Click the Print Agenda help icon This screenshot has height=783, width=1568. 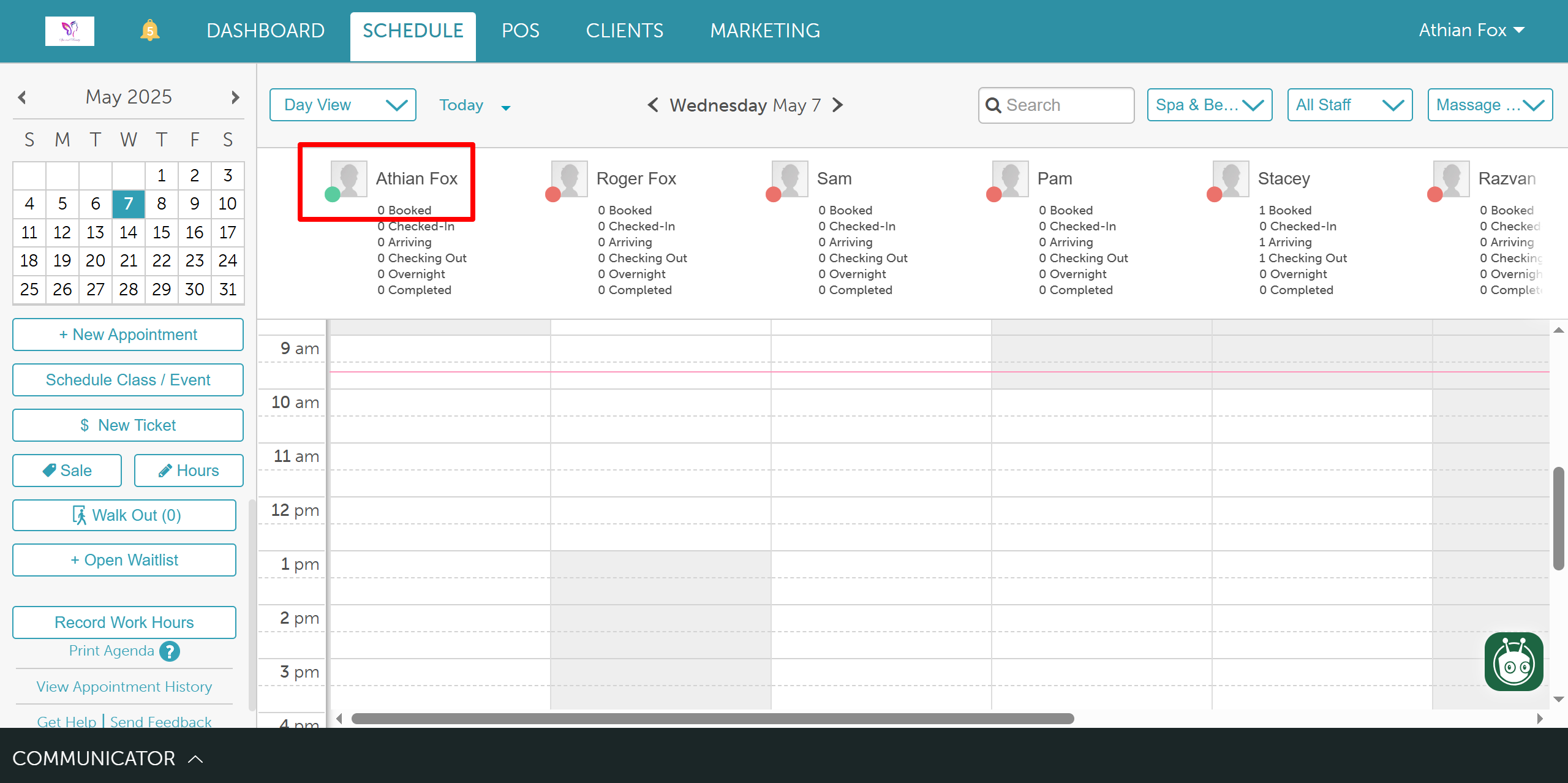(x=170, y=651)
